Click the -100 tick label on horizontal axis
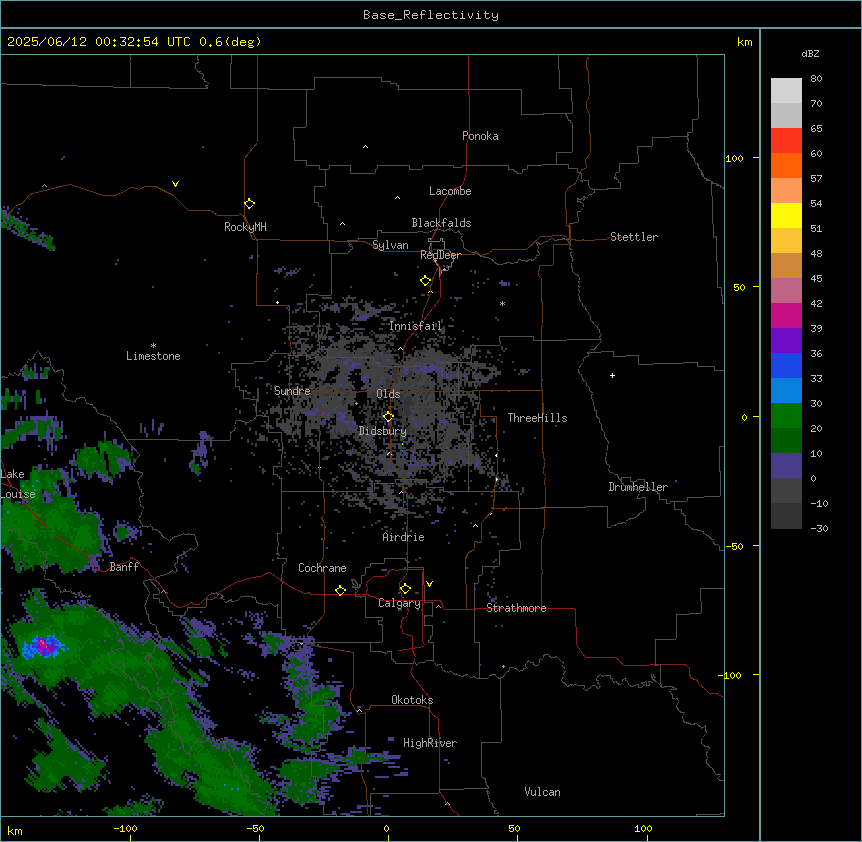Screen dimensions: 862x842 click(x=125, y=829)
